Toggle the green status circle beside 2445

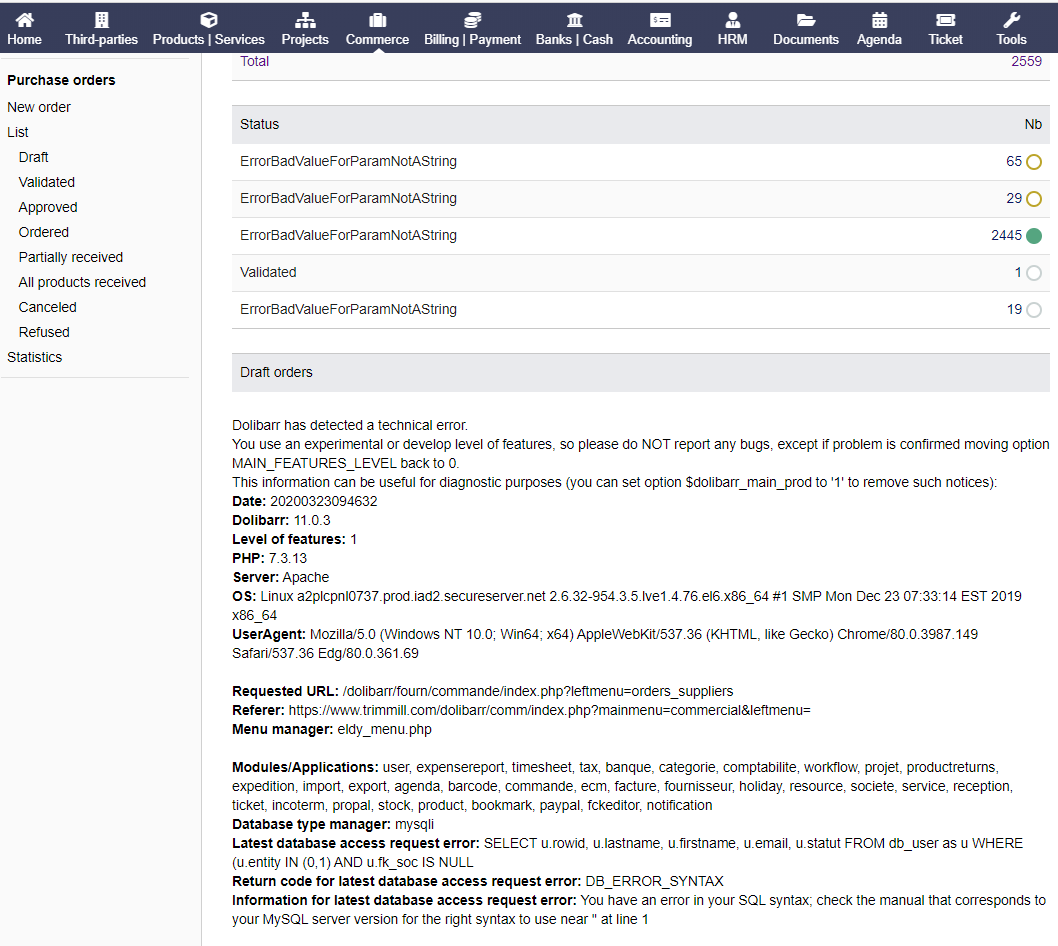(x=1034, y=236)
